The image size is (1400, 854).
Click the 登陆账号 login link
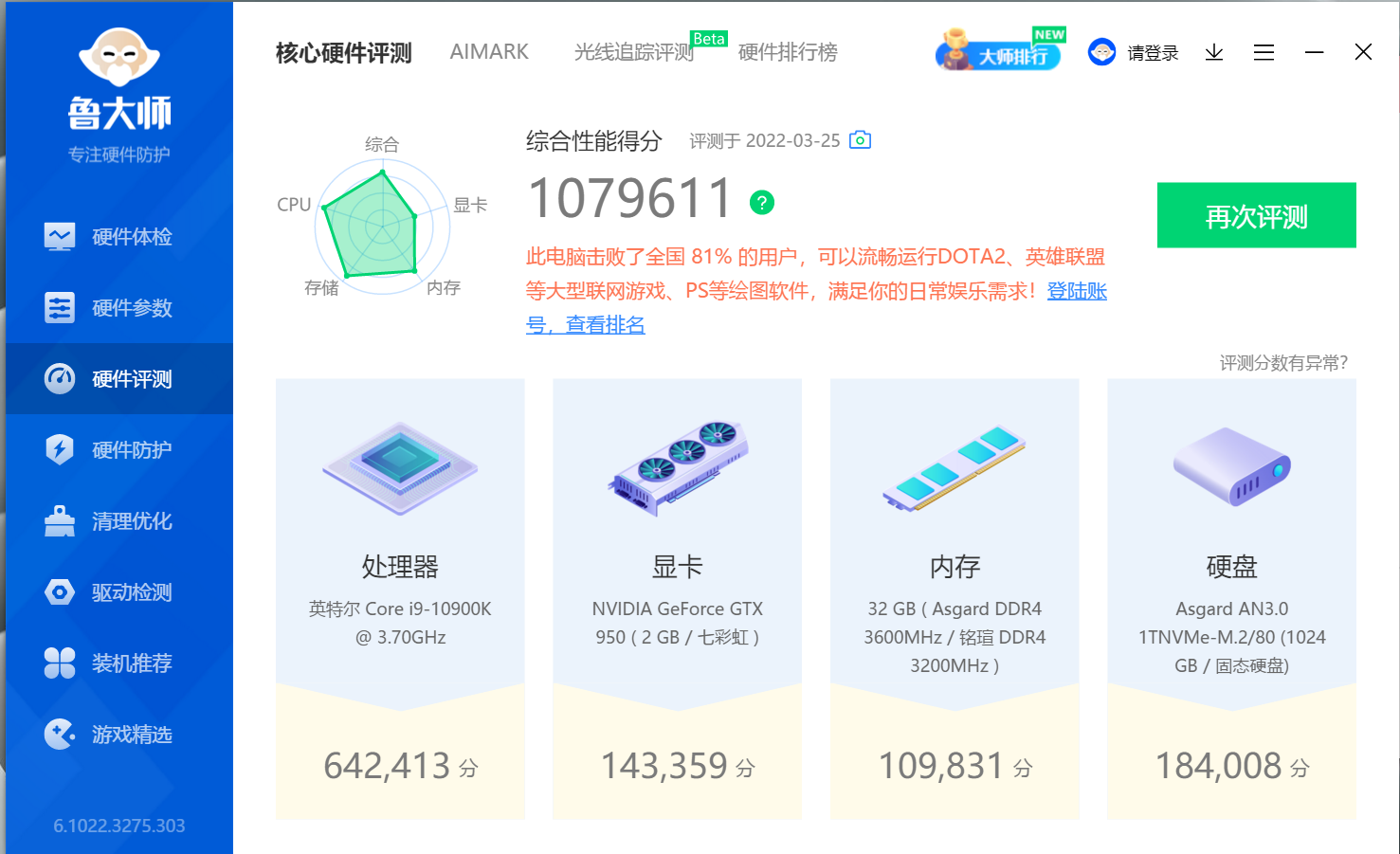click(x=1078, y=291)
